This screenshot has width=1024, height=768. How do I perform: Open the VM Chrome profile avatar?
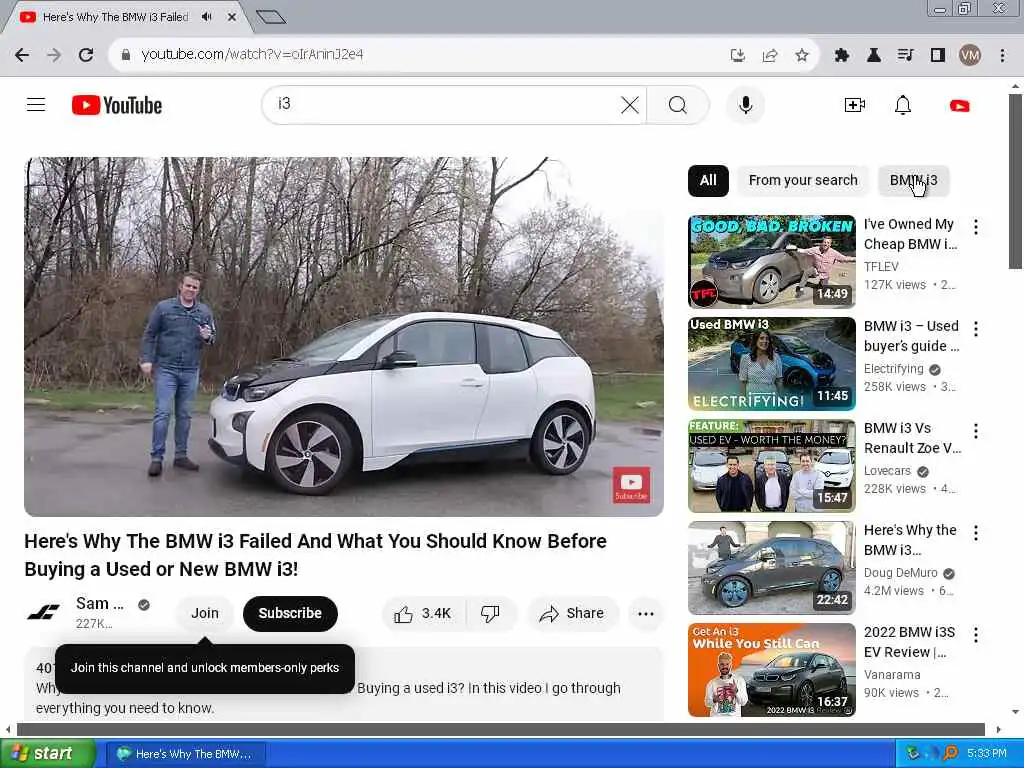tap(970, 56)
